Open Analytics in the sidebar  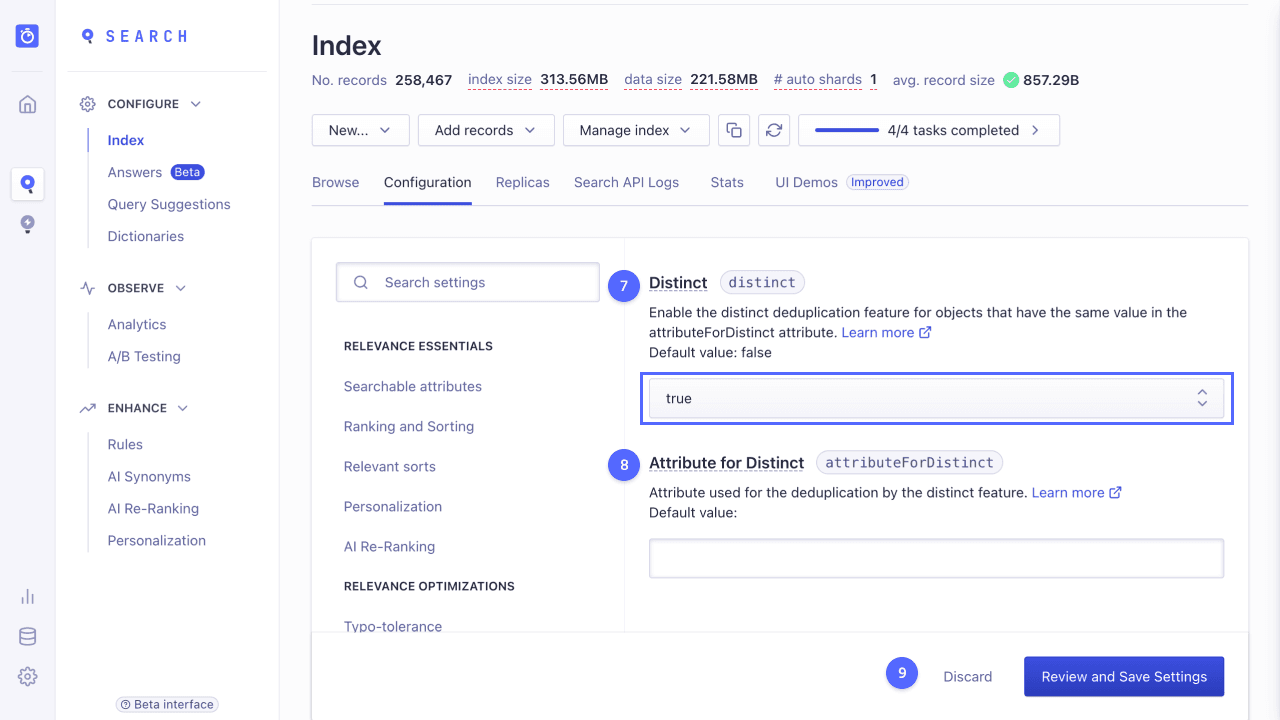click(137, 324)
